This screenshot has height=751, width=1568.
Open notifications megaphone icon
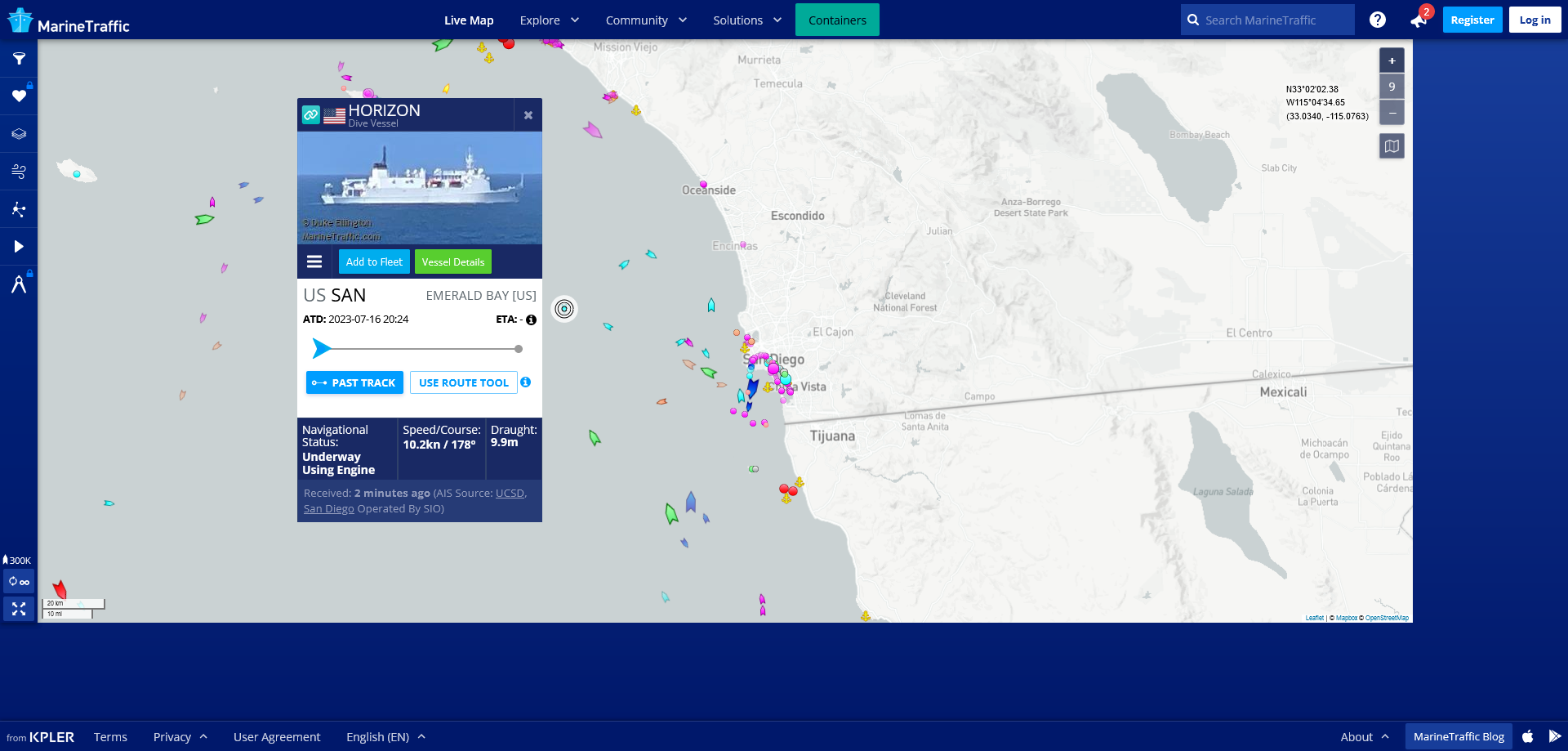point(1419,20)
